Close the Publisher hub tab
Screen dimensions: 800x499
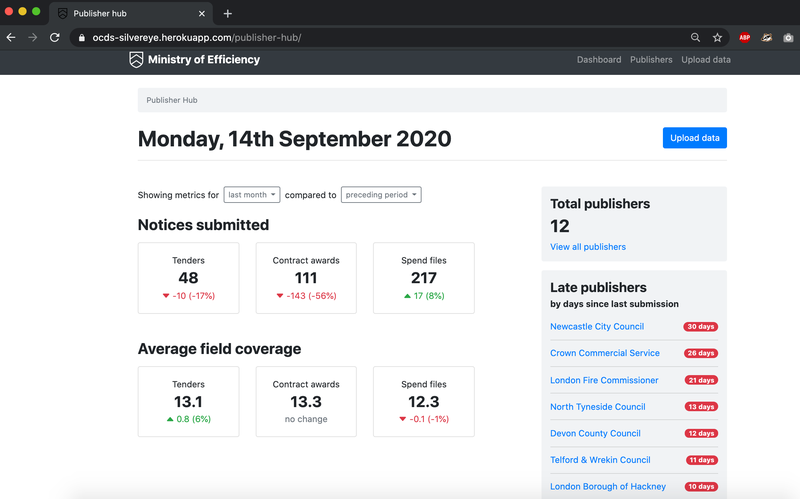point(202,14)
